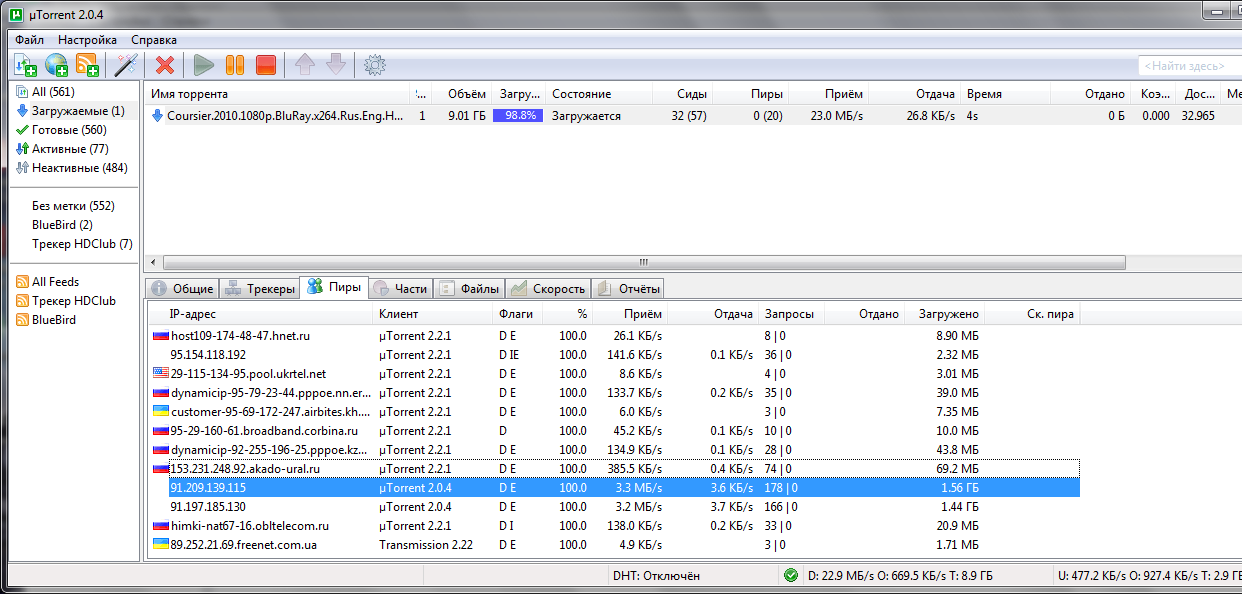Select Загружаемые (1) category
1242x594 pixels.
pyautogui.click(x=78, y=111)
